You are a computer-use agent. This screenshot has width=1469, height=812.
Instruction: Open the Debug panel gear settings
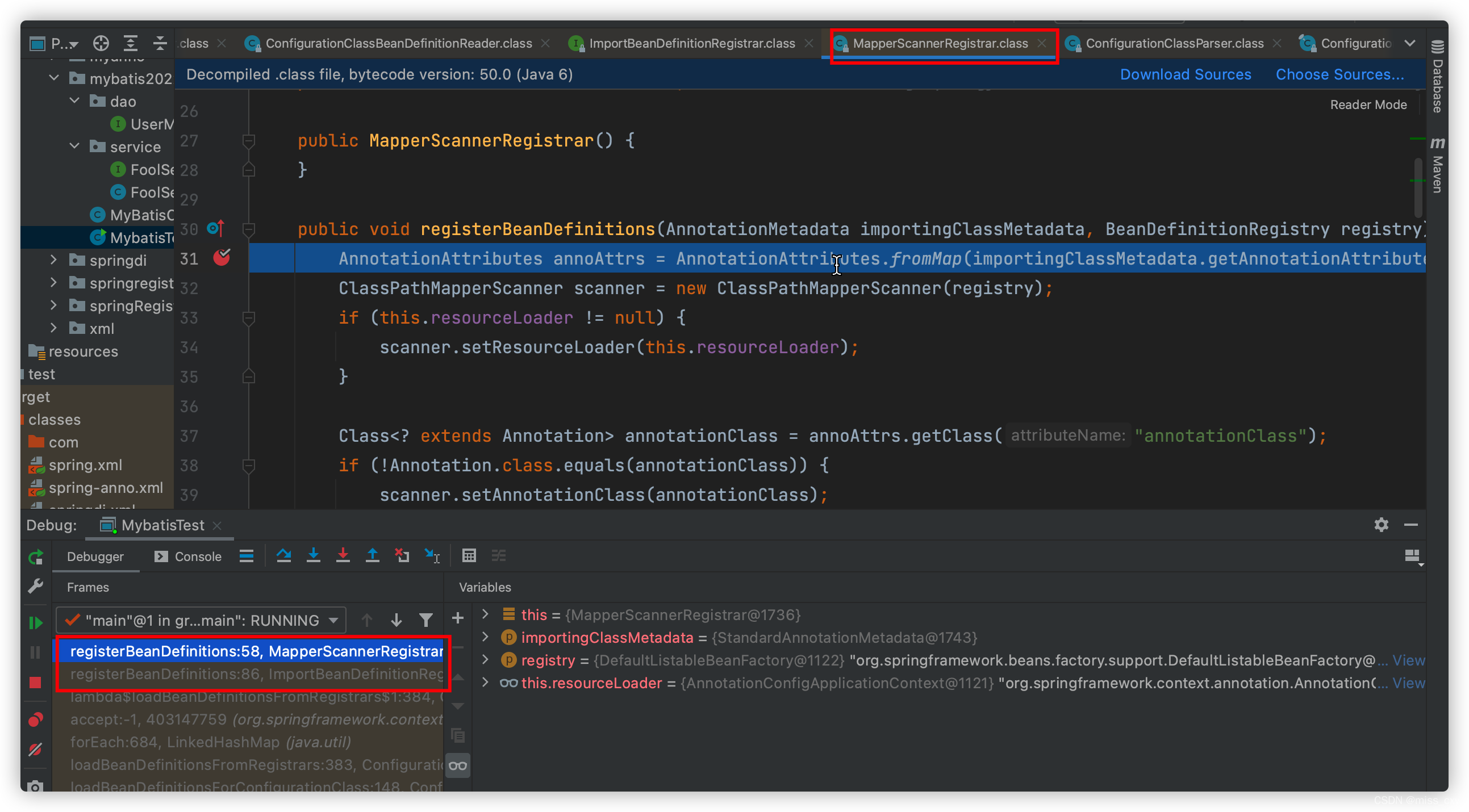[1380, 525]
